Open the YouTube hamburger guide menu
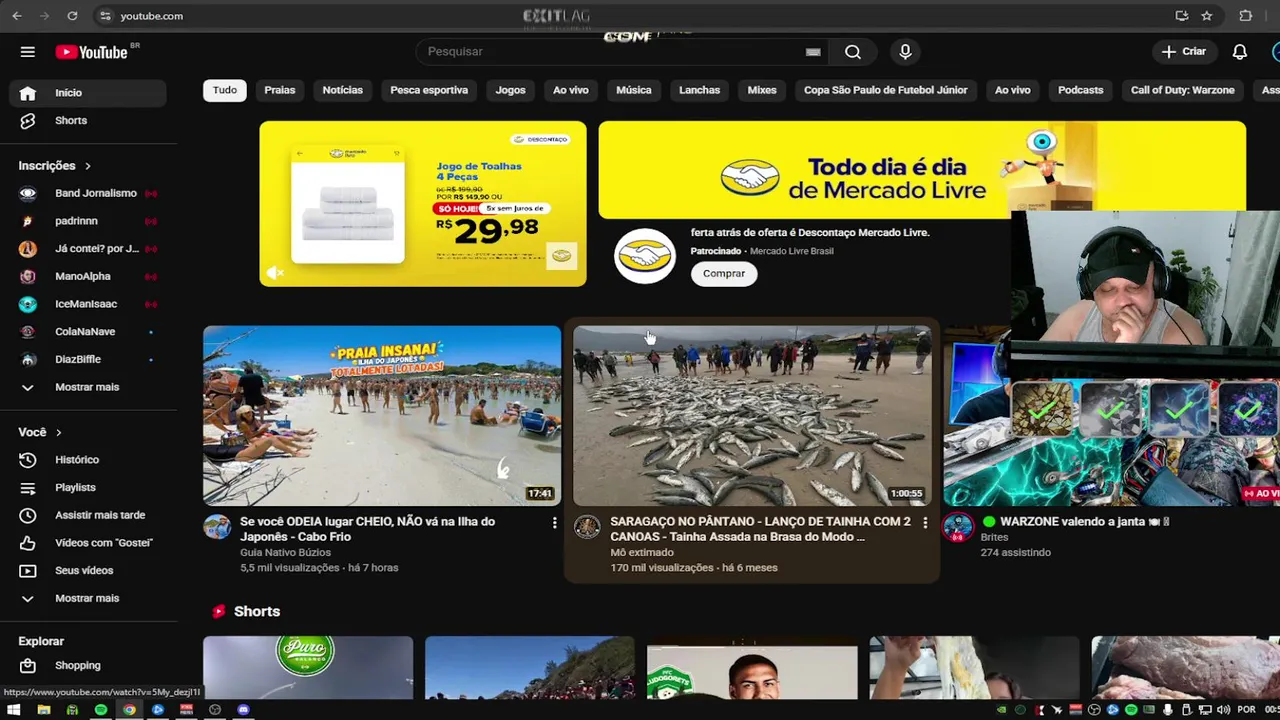 pos(28,52)
